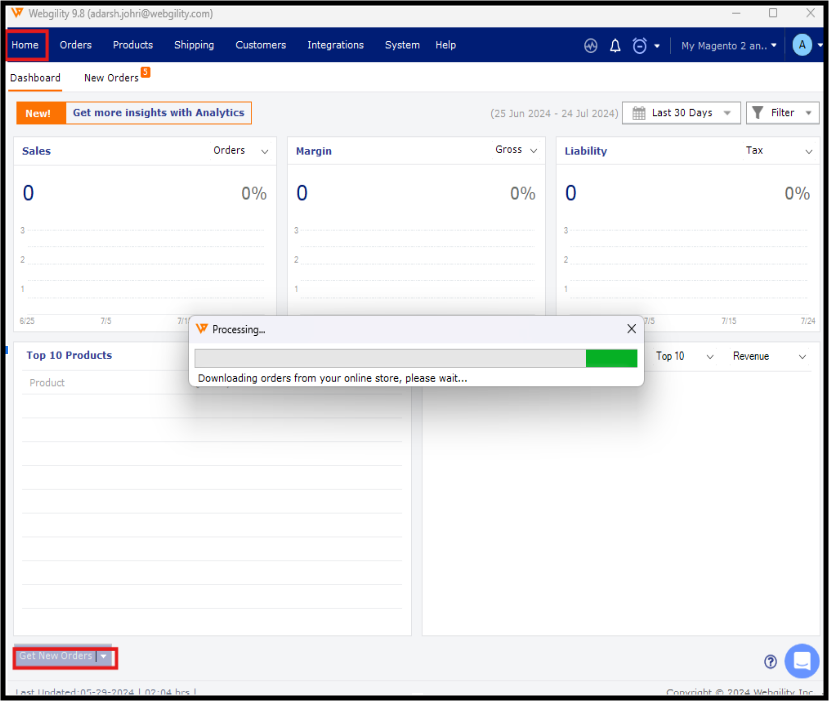Close the Processing dialog
The width and height of the screenshot is (829, 701).
tap(631, 329)
